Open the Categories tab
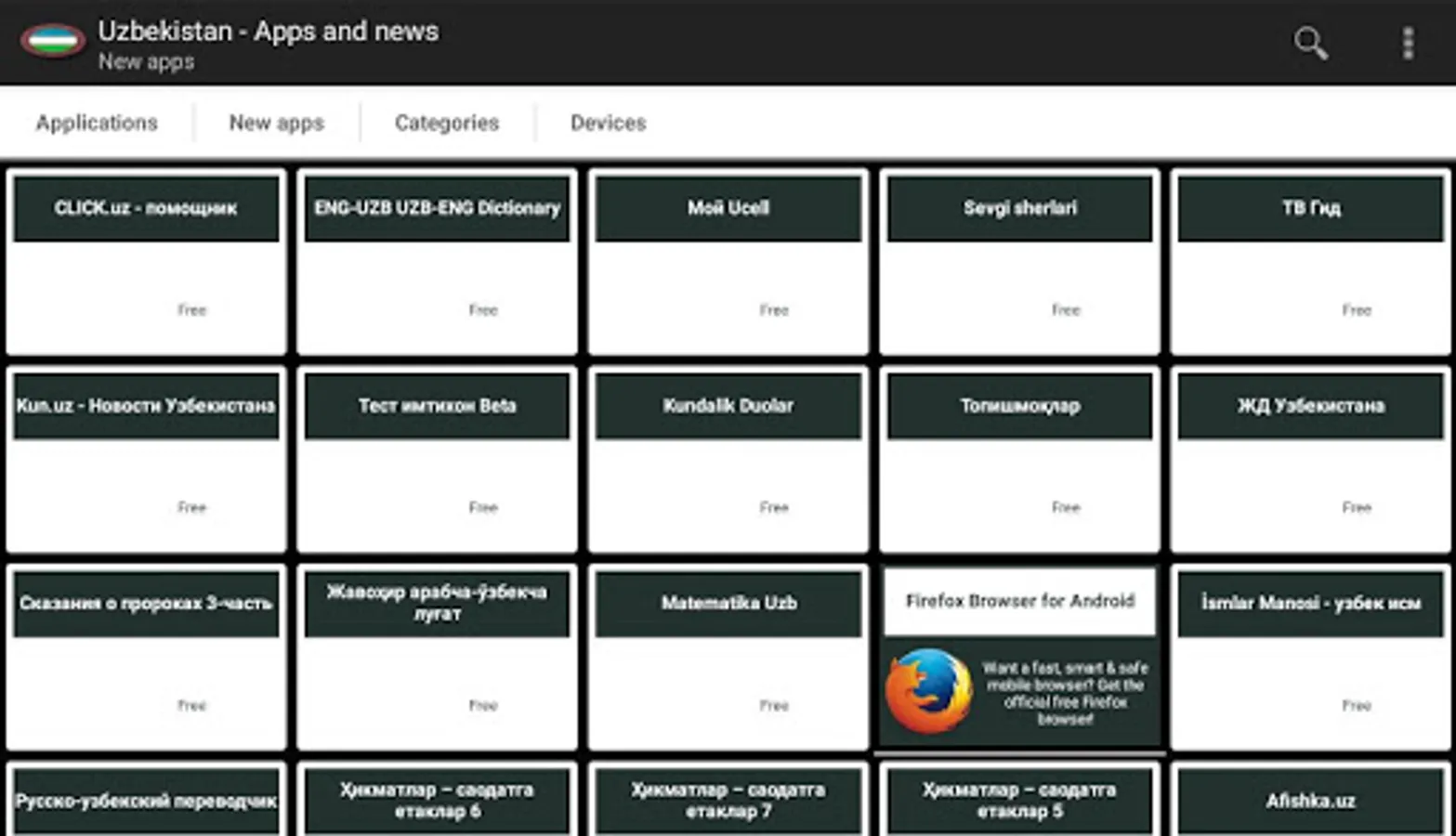The height and width of the screenshot is (836, 1456). click(447, 123)
